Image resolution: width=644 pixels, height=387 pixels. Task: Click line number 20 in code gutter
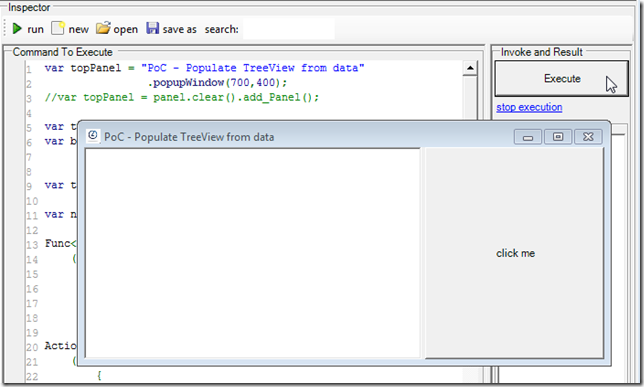coord(32,348)
